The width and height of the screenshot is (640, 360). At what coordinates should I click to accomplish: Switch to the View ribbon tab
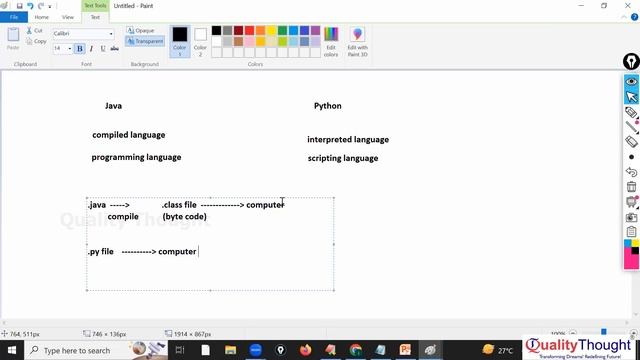[68, 17]
